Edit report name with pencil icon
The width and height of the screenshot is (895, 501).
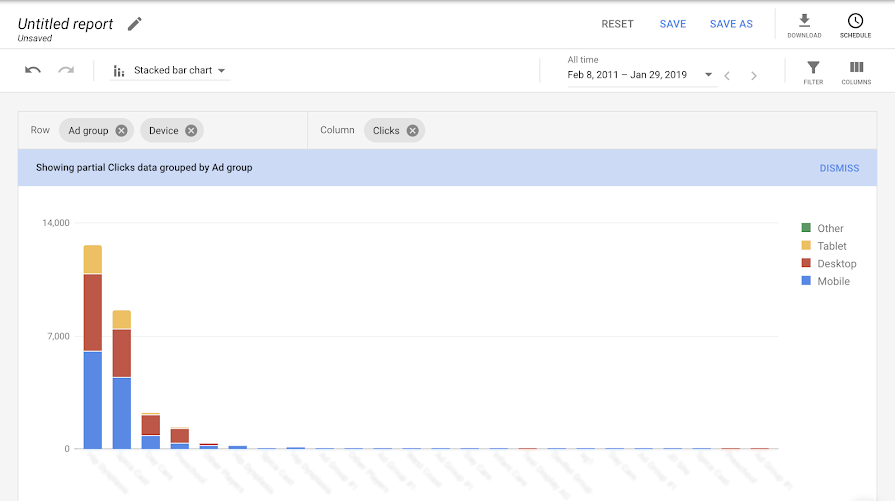tap(134, 24)
